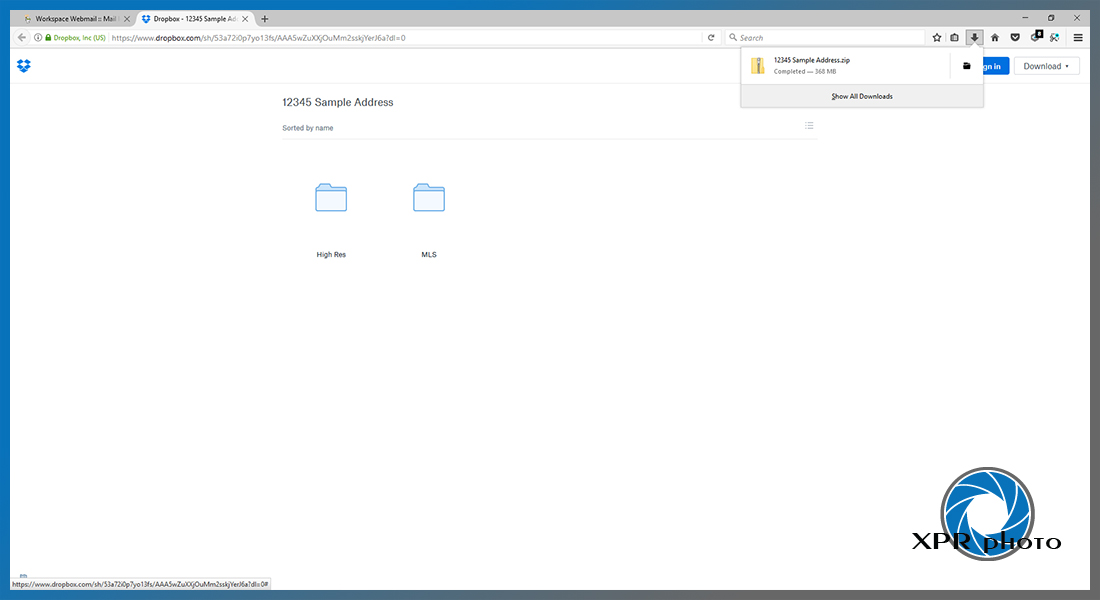Open the extension icon with badge

(x=1036, y=36)
